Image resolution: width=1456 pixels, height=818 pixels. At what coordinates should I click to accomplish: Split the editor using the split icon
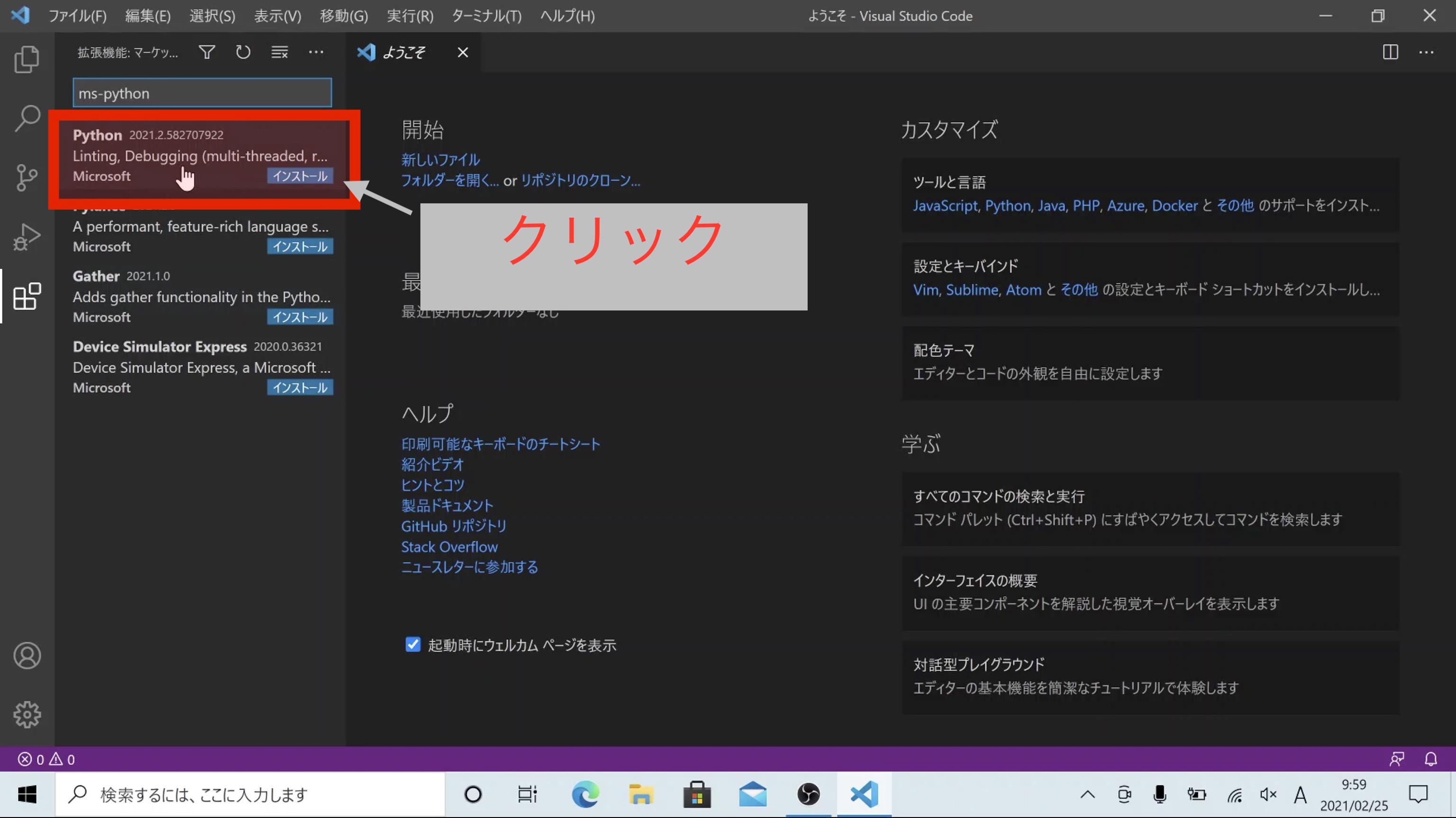pyautogui.click(x=1391, y=52)
